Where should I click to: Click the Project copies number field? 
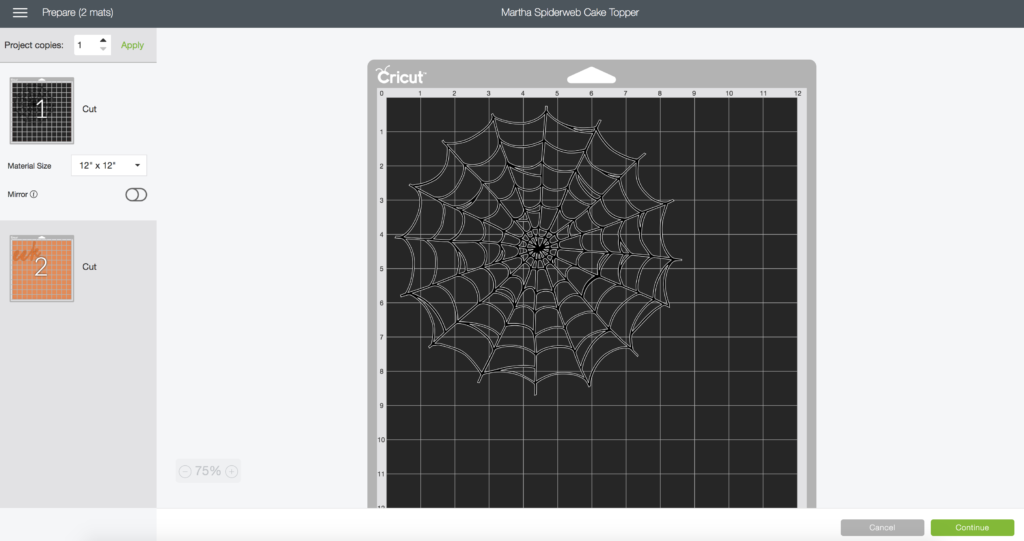pyautogui.click(x=86, y=45)
